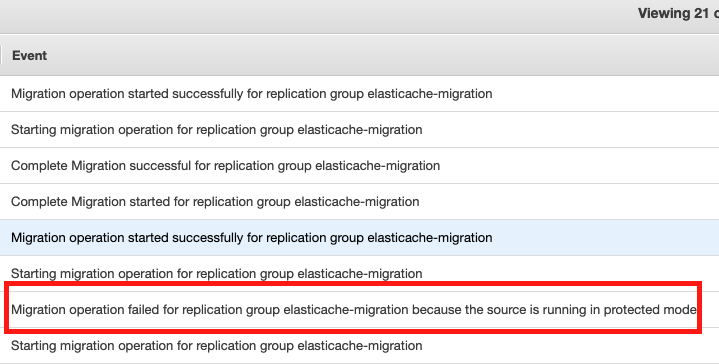Screen dimensions: 719x364
Task: Click the 'Viewing 21' count text
Action: point(678,13)
